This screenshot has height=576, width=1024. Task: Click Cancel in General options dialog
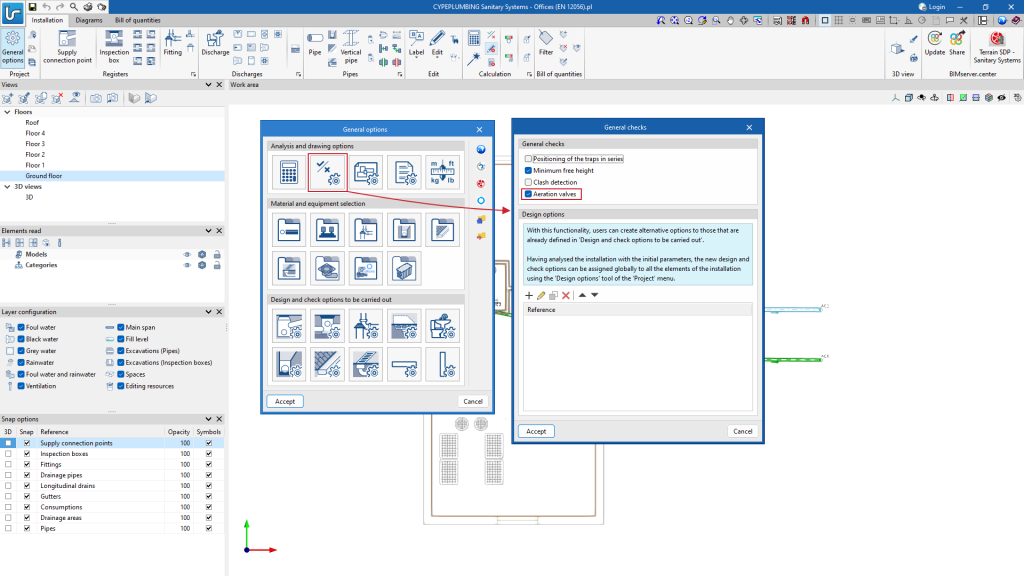pyautogui.click(x=473, y=402)
